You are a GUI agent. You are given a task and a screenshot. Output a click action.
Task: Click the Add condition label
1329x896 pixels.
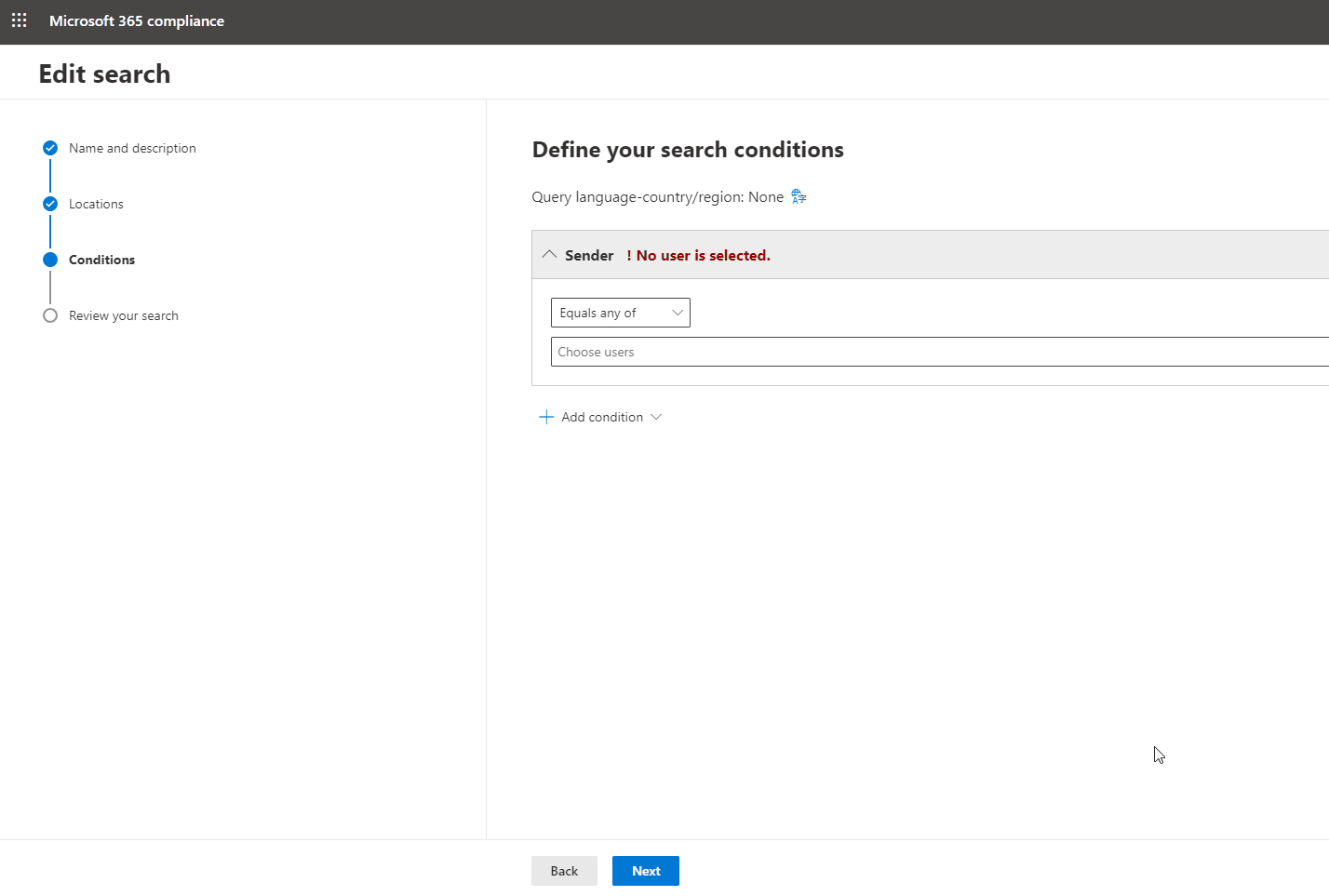(x=601, y=417)
